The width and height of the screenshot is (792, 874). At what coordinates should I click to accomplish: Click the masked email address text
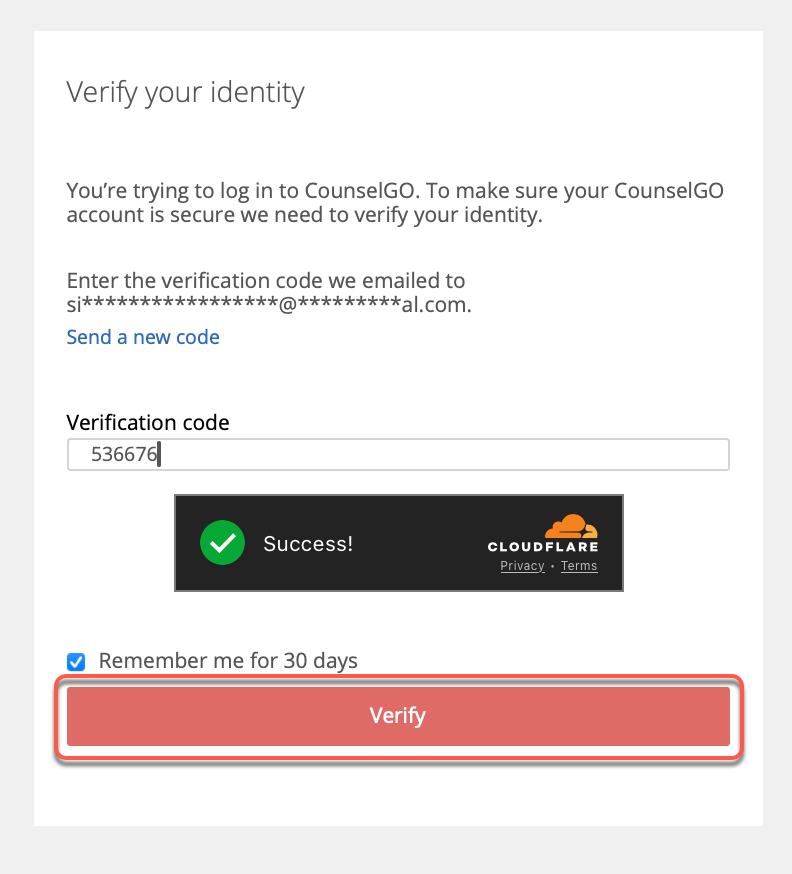(x=268, y=305)
